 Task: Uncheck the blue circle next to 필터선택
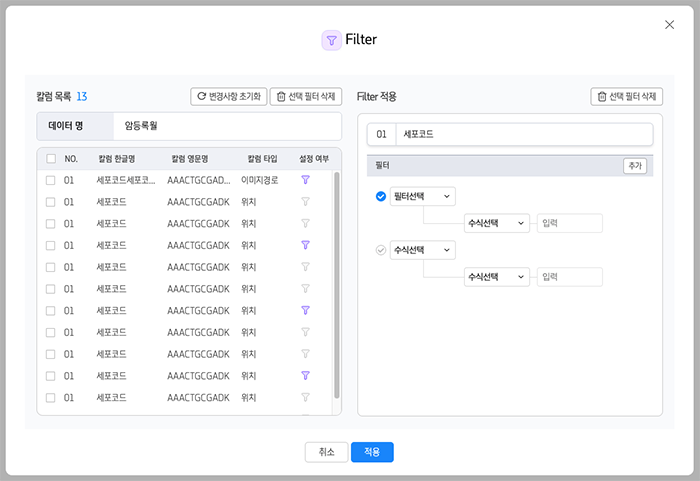(380, 197)
